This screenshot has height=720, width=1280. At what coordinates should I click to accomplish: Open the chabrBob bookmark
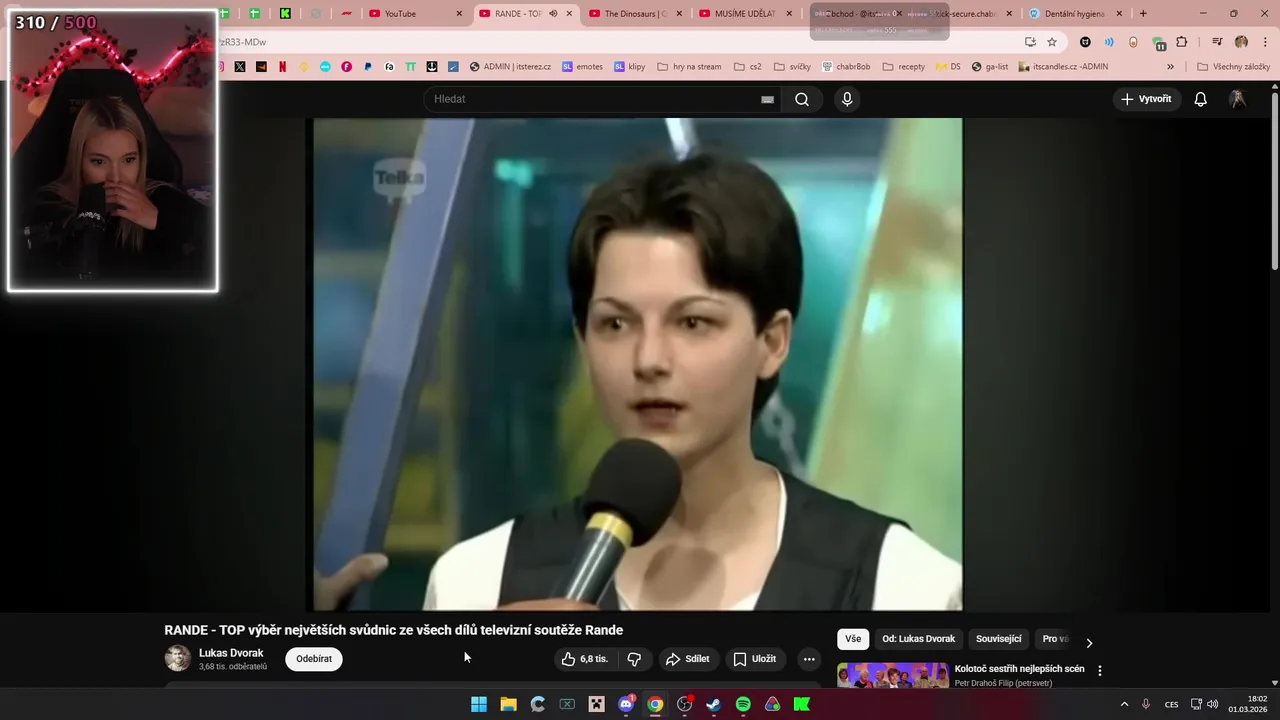pos(846,67)
